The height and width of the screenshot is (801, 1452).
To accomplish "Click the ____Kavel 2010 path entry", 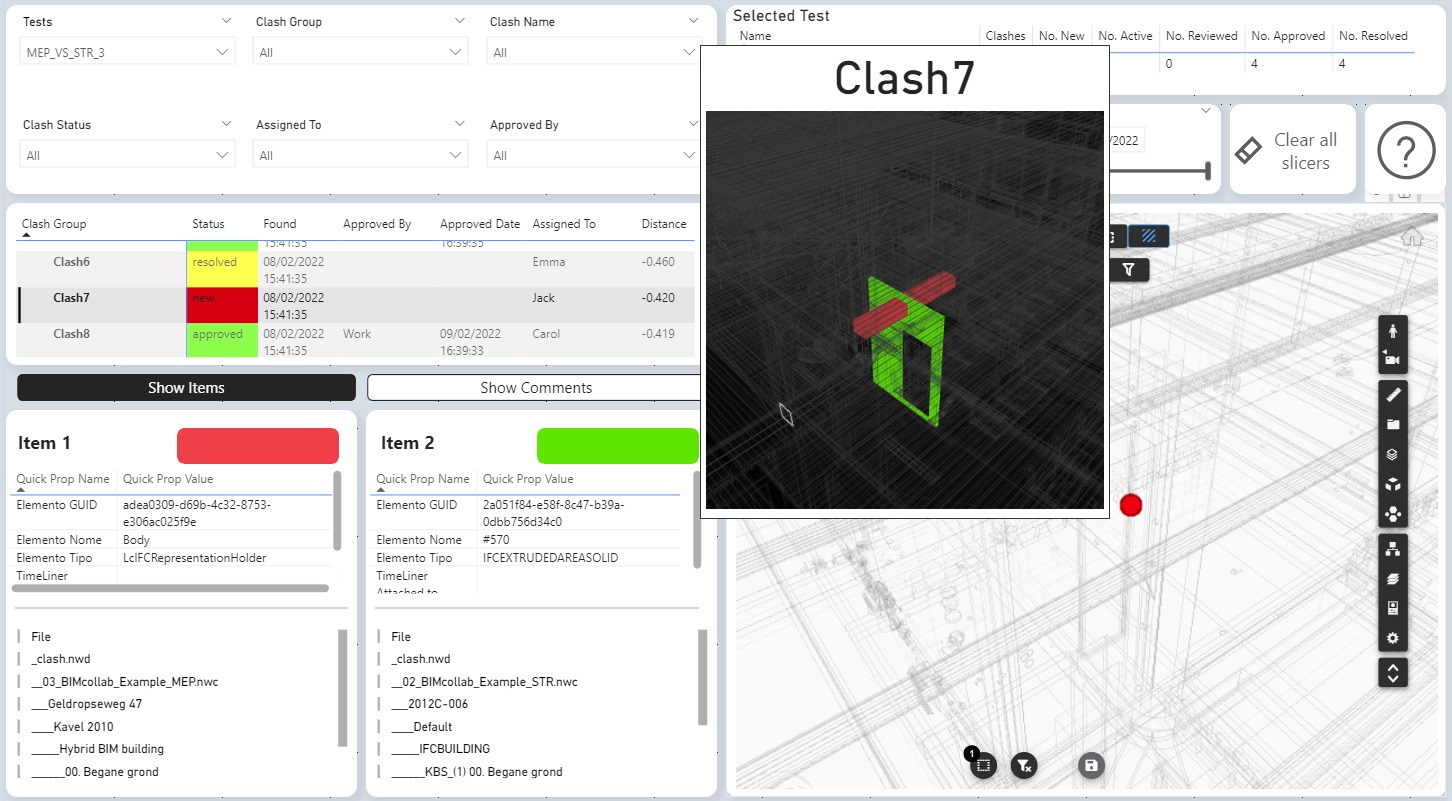I will point(72,727).
